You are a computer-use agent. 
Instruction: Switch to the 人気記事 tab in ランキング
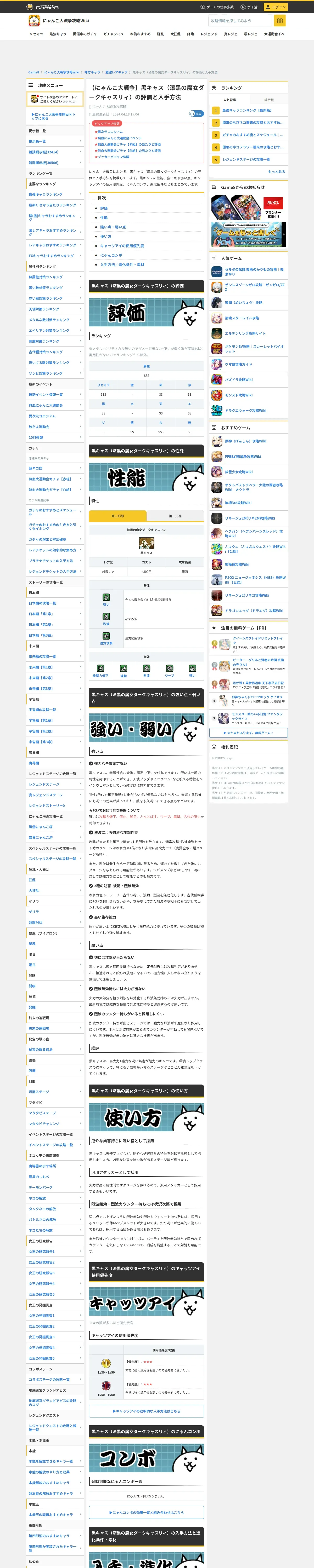tap(229, 100)
